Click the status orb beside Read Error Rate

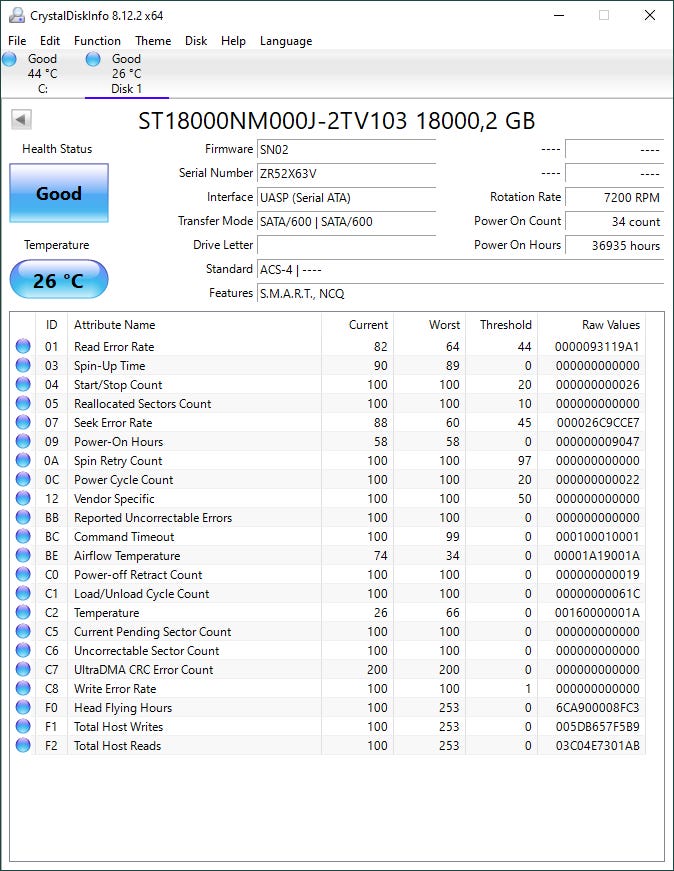pyautogui.click(x=23, y=347)
